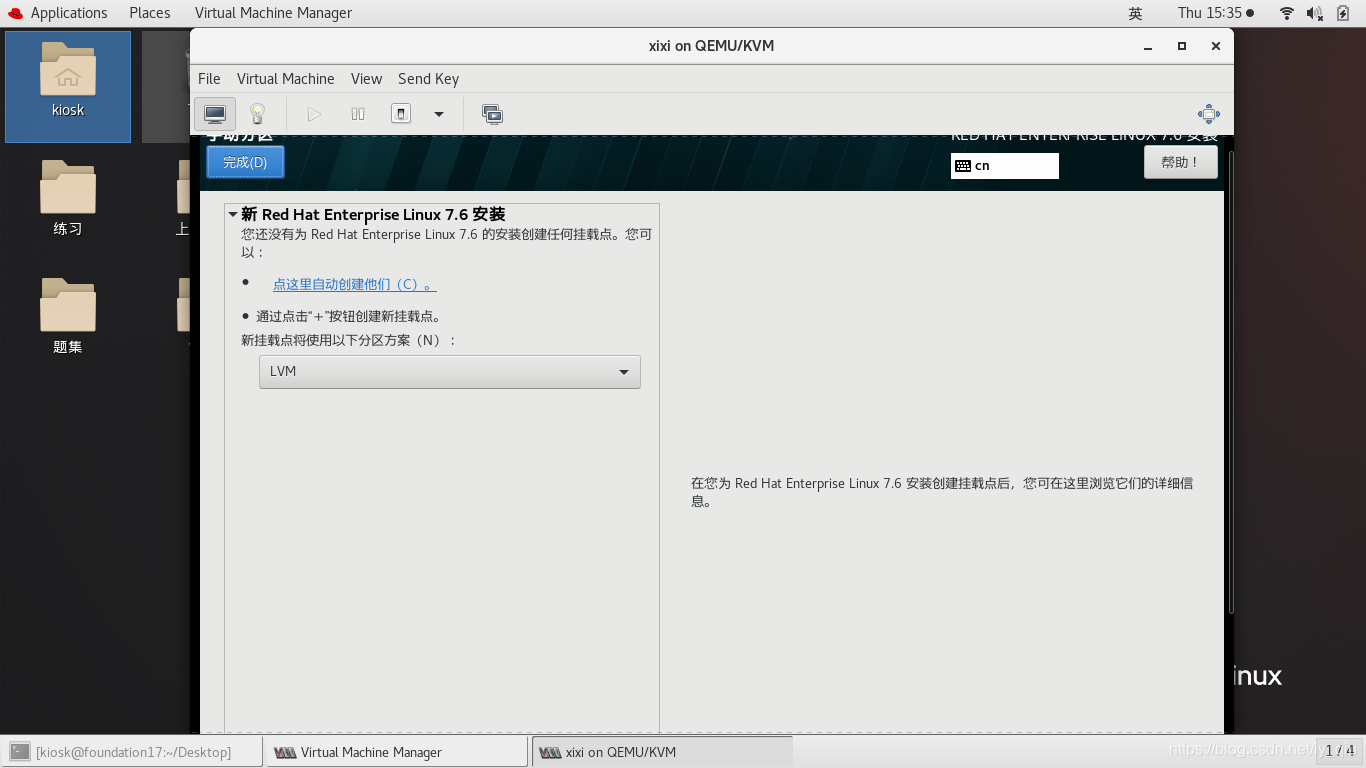This screenshot has height=768, width=1366.
Task: Open the shutdown options dropdown arrow
Action: tap(438, 113)
